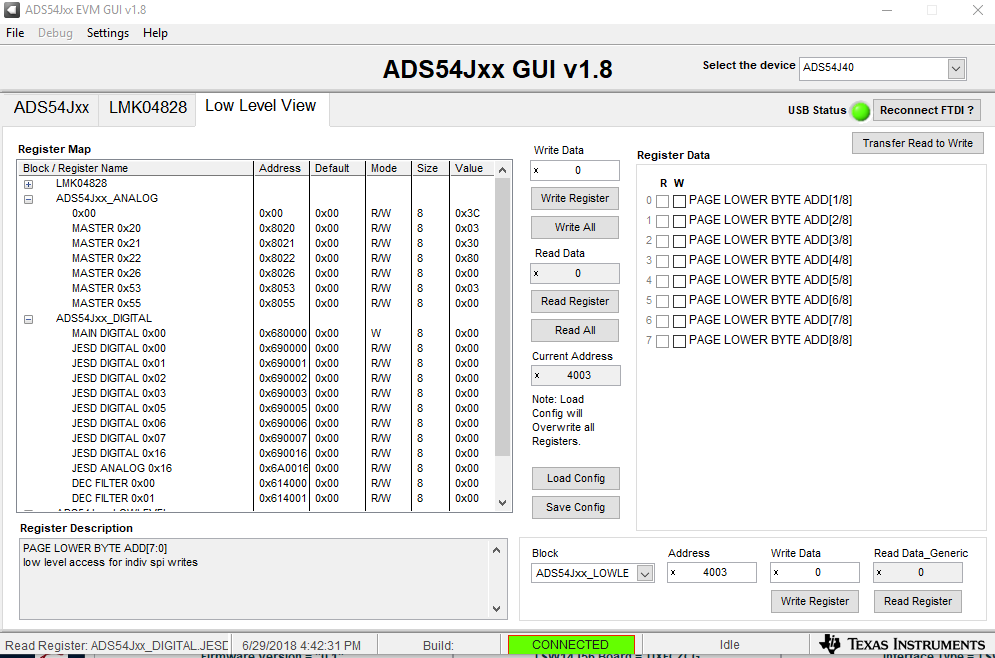Image resolution: width=995 pixels, height=658 pixels.
Task: Toggle R checkbox for PAGE LOWER BYTE ADD[2/8]
Action: (x=662, y=221)
